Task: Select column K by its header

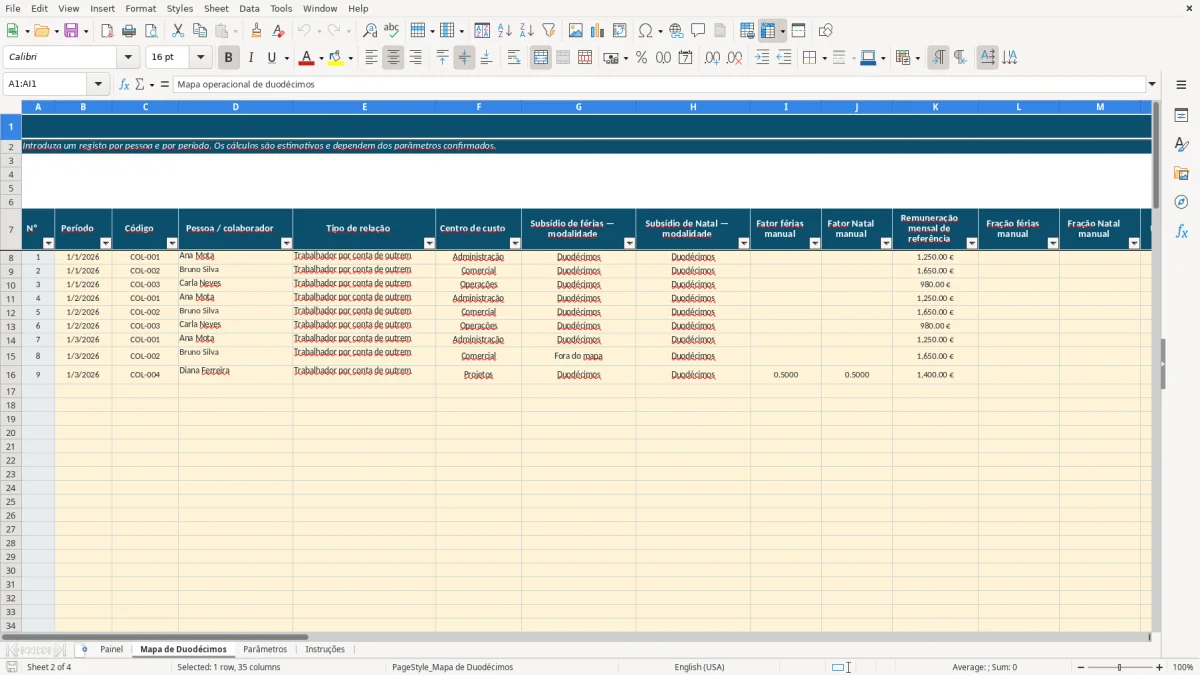Action: (936, 107)
